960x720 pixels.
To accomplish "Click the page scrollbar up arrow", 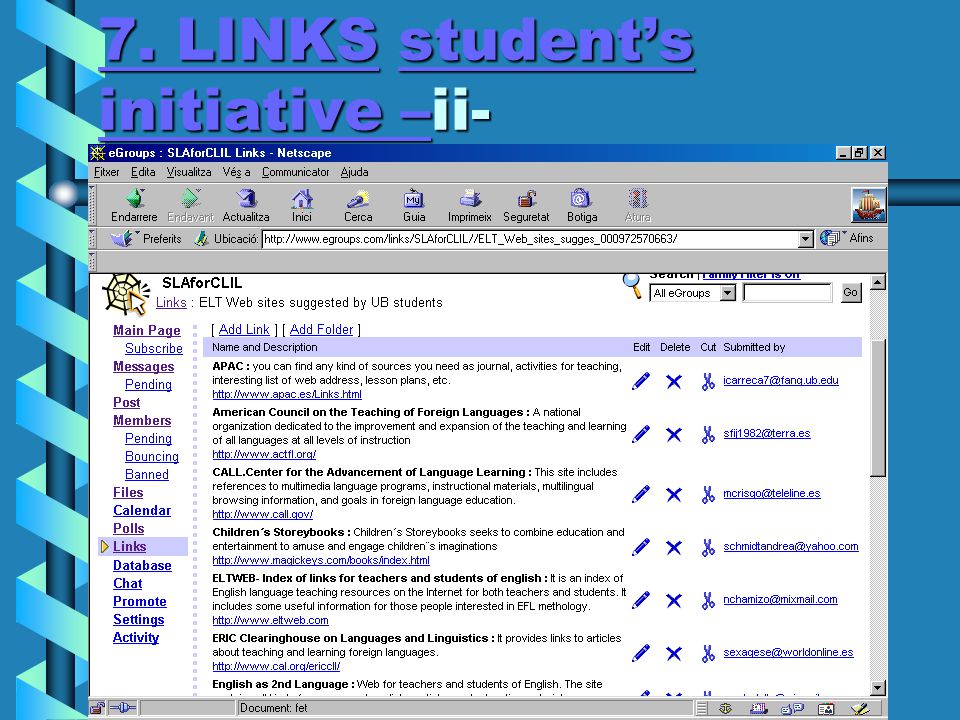I will tap(877, 282).
